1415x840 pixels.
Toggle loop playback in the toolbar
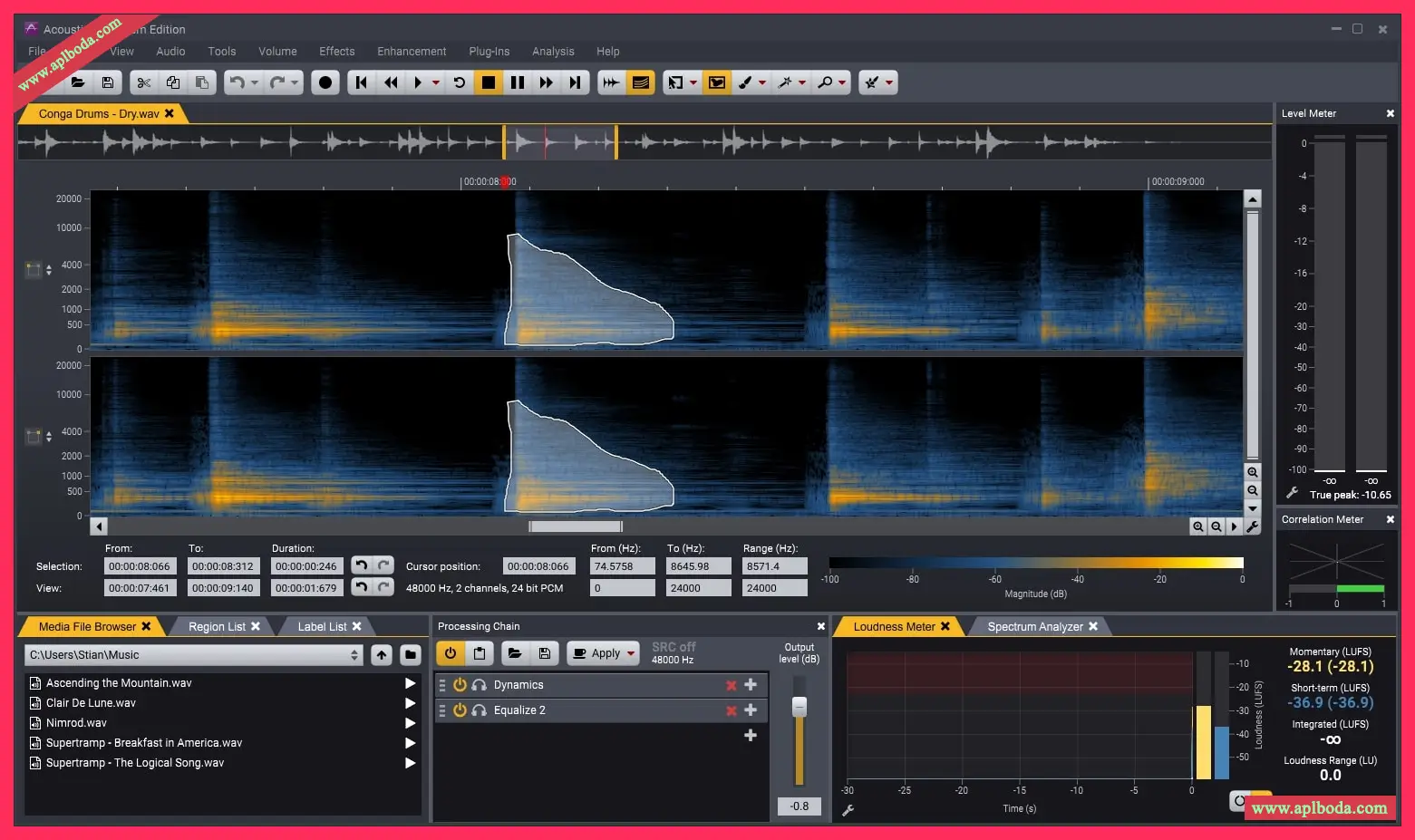[x=460, y=82]
